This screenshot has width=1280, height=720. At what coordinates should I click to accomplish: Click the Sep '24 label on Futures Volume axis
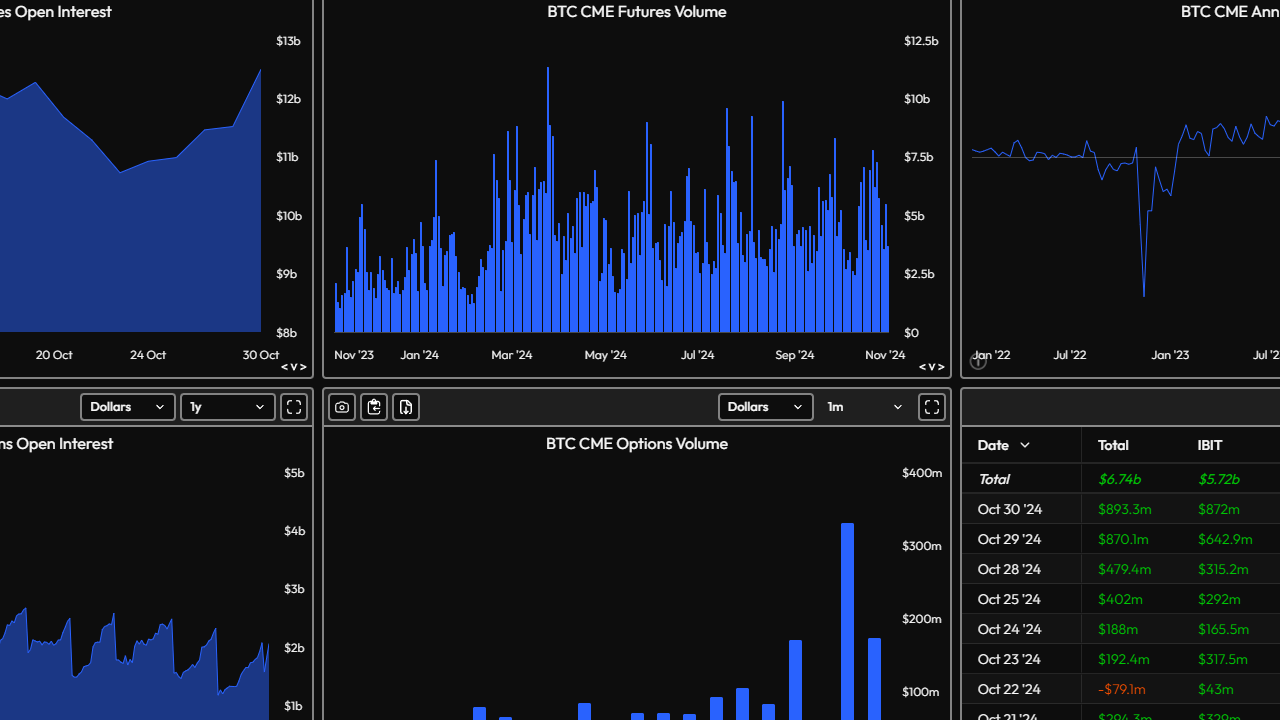[x=795, y=355]
